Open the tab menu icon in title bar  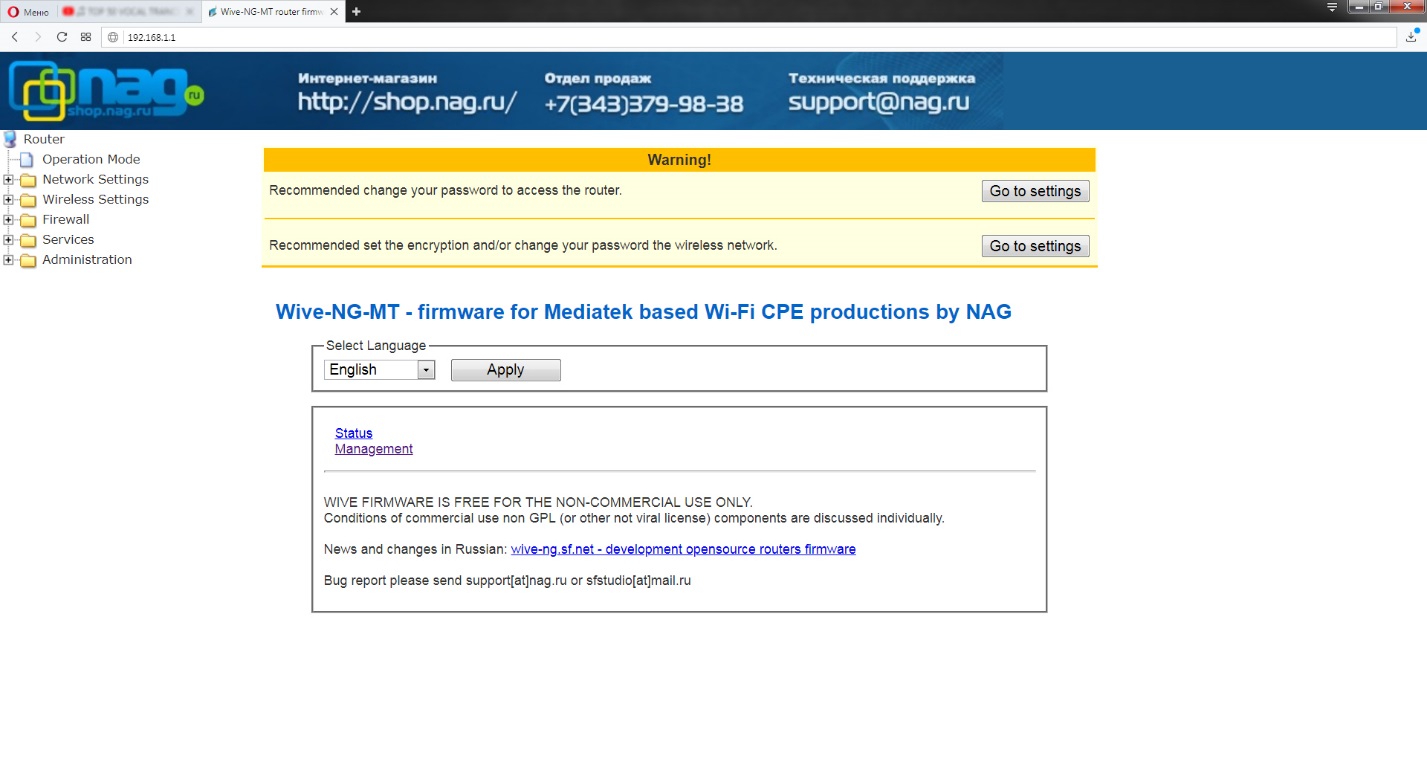point(1332,7)
